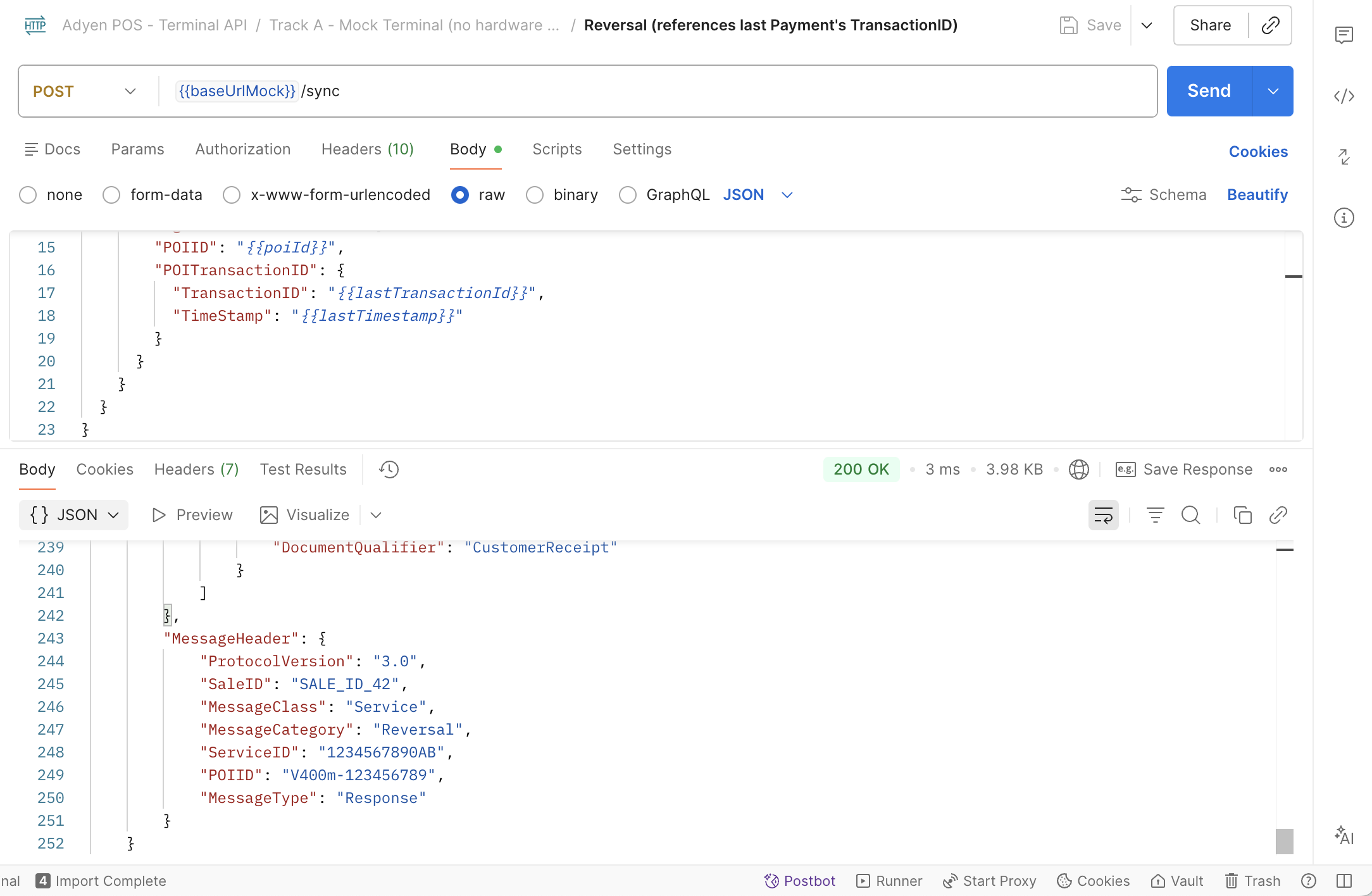The width and height of the screenshot is (1372, 896).
Task: Open the Comments sidebar icon
Action: (x=1344, y=35)
